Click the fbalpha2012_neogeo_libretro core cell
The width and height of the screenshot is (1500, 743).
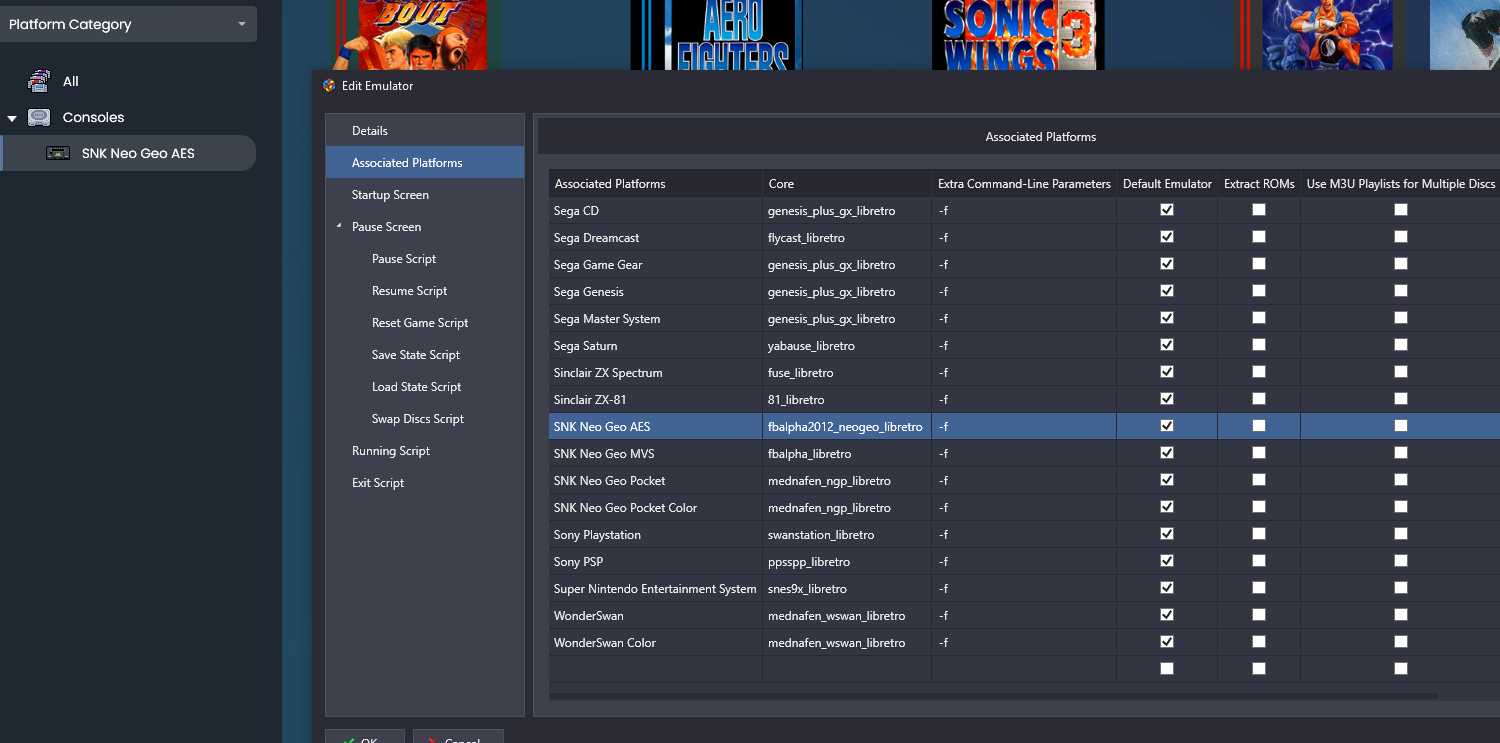tap(847, 426)
